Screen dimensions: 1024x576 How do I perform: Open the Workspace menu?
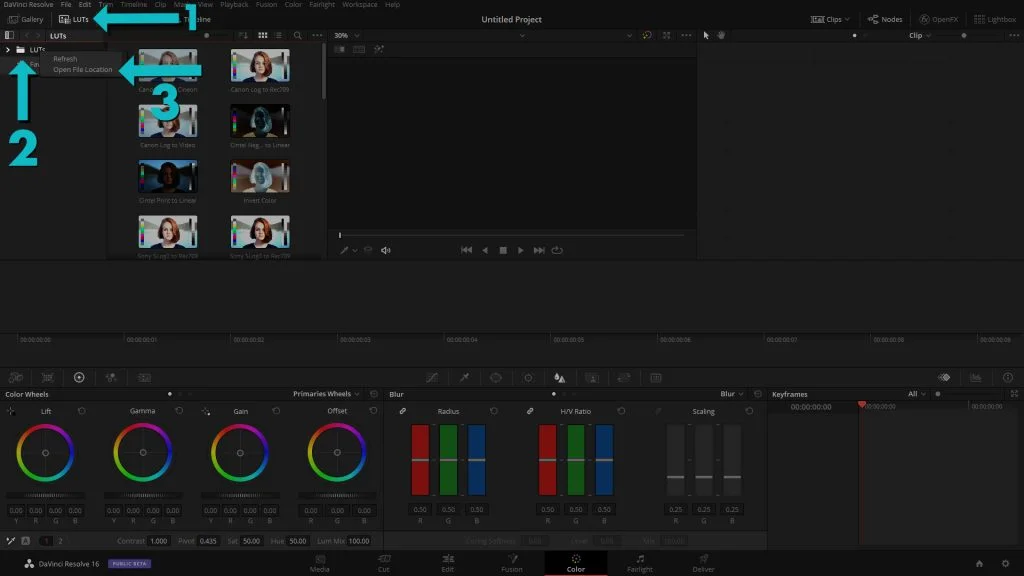(360, 5)
